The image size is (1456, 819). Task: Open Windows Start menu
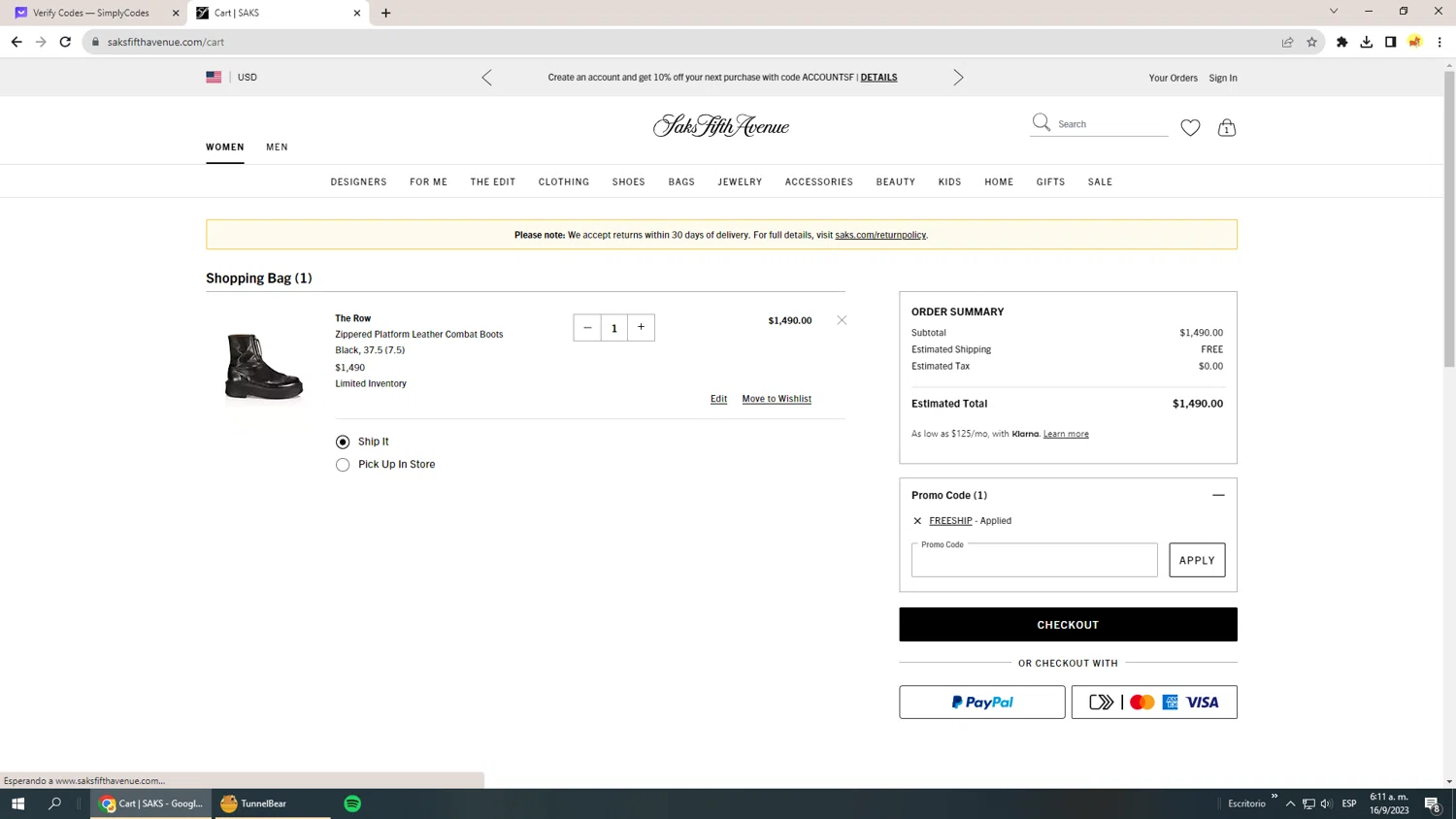(17, 803)
